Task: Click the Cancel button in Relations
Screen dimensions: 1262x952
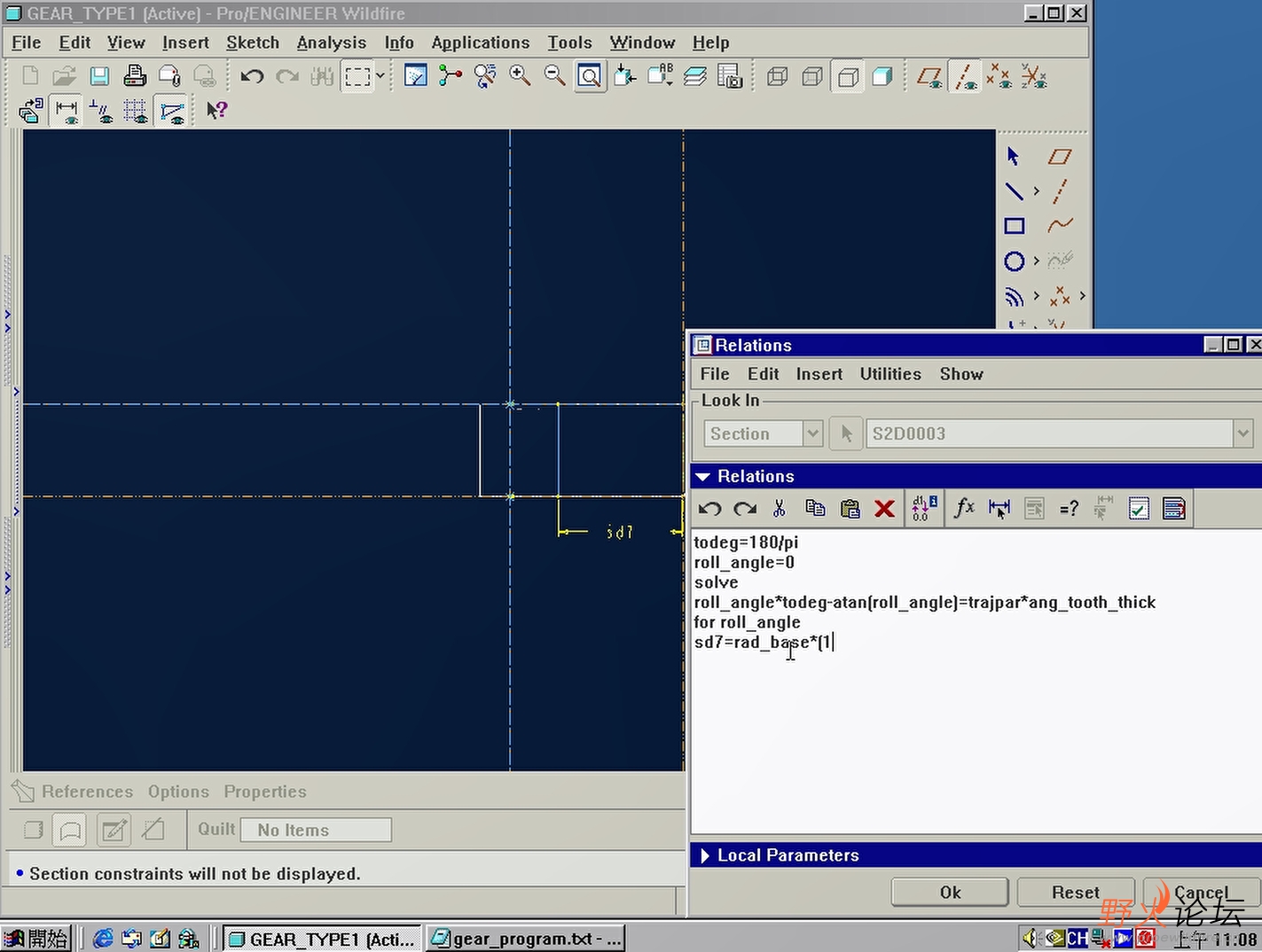Action: pyautogui.click(x=1202, y=893)
